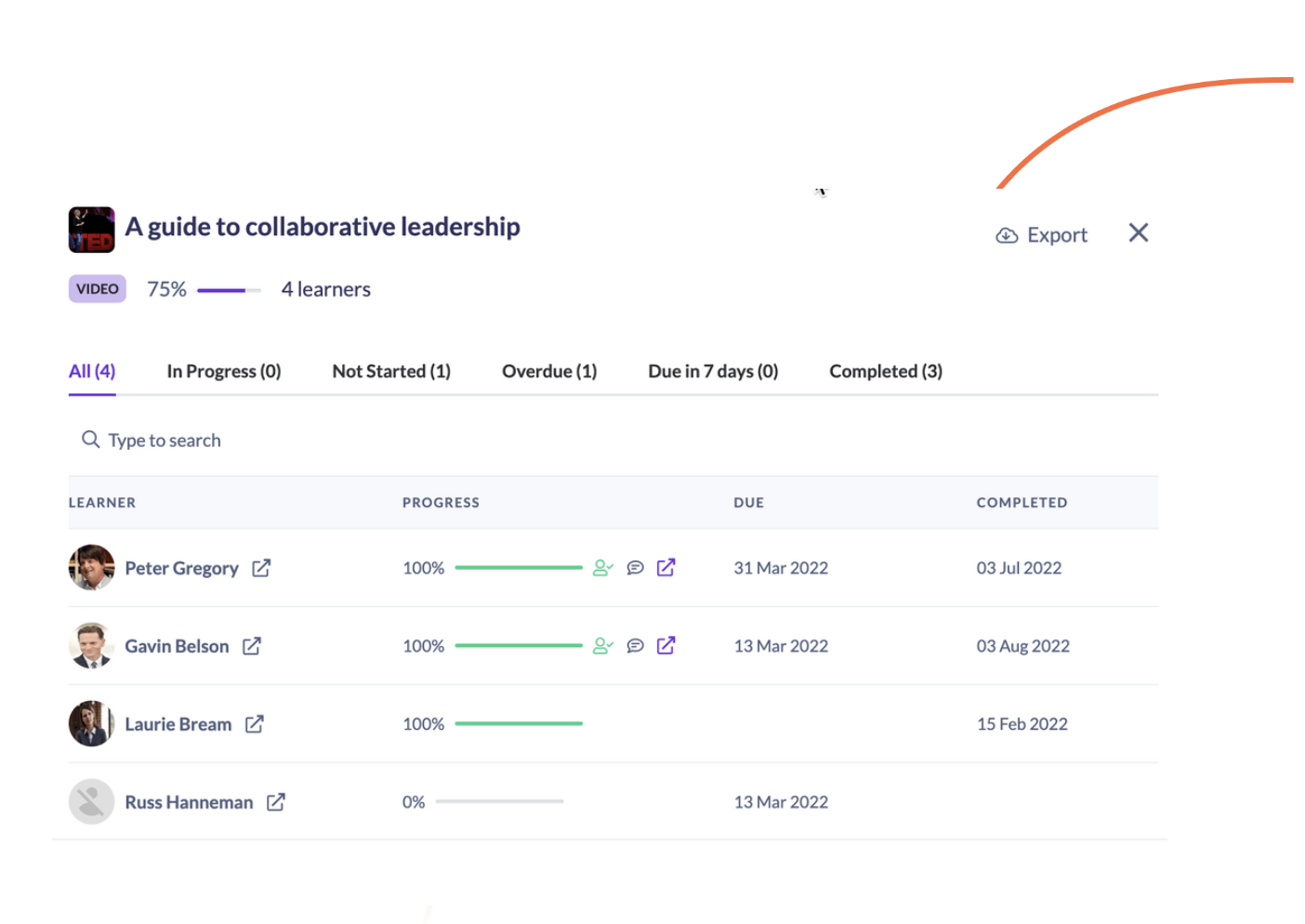Open the purple share icon in Peter Gregory's progress

666,568
